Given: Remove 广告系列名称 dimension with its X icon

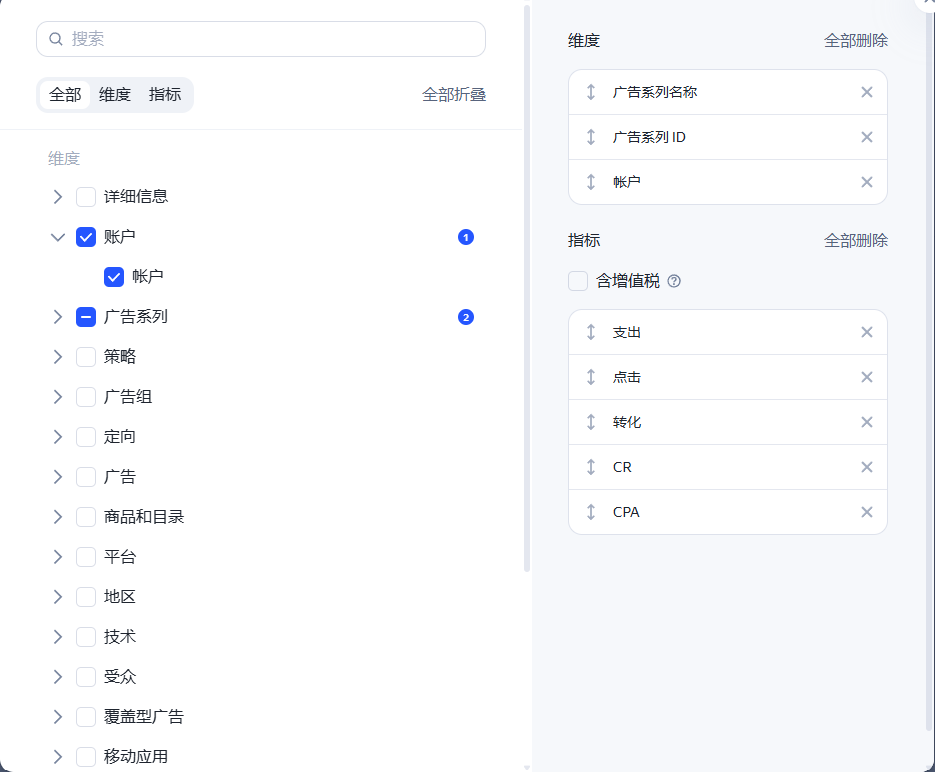Looking at the screenshot, I should pyautogui.click(x=866, y=92).
